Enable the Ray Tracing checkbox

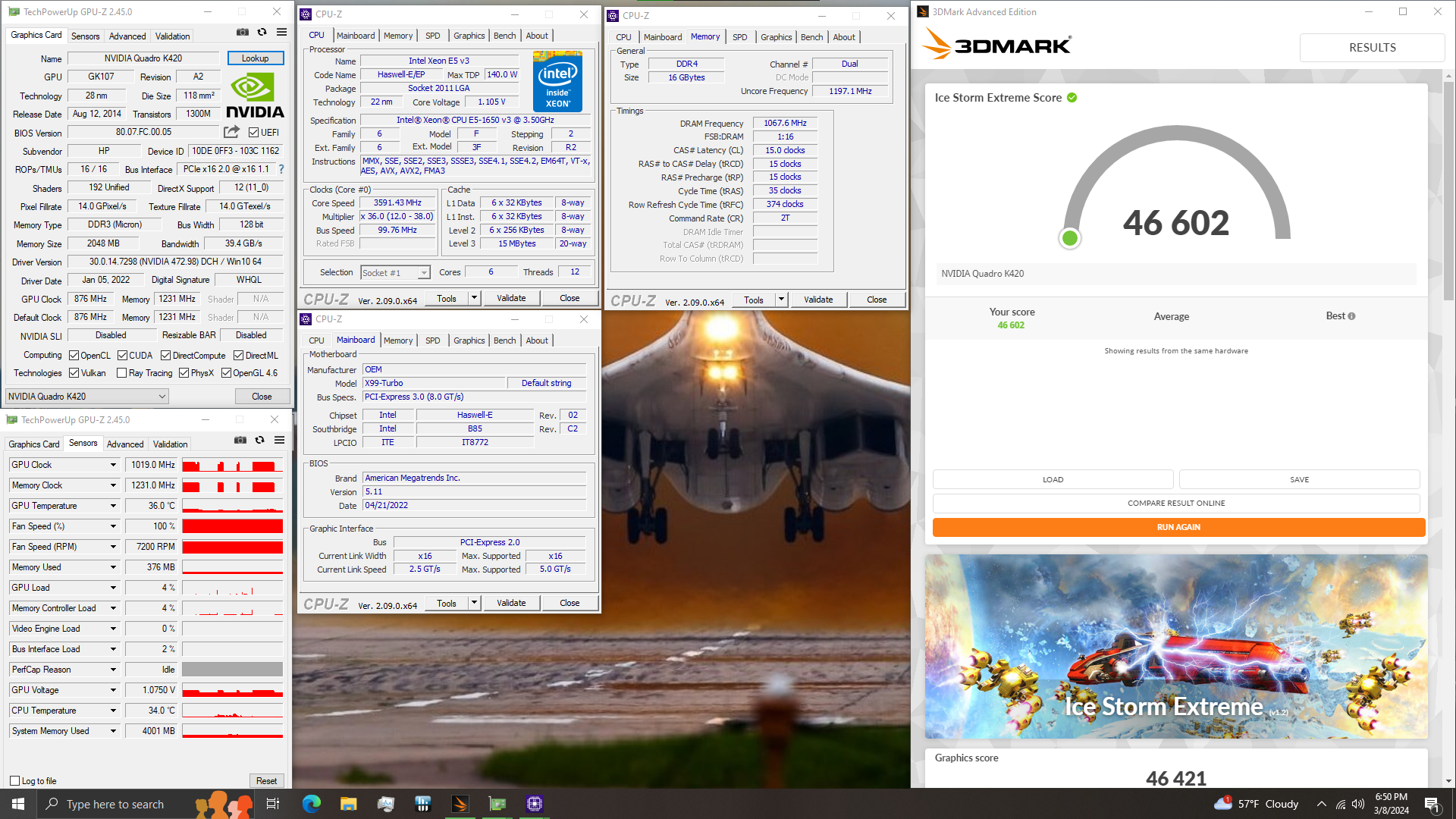pos(121,372)
